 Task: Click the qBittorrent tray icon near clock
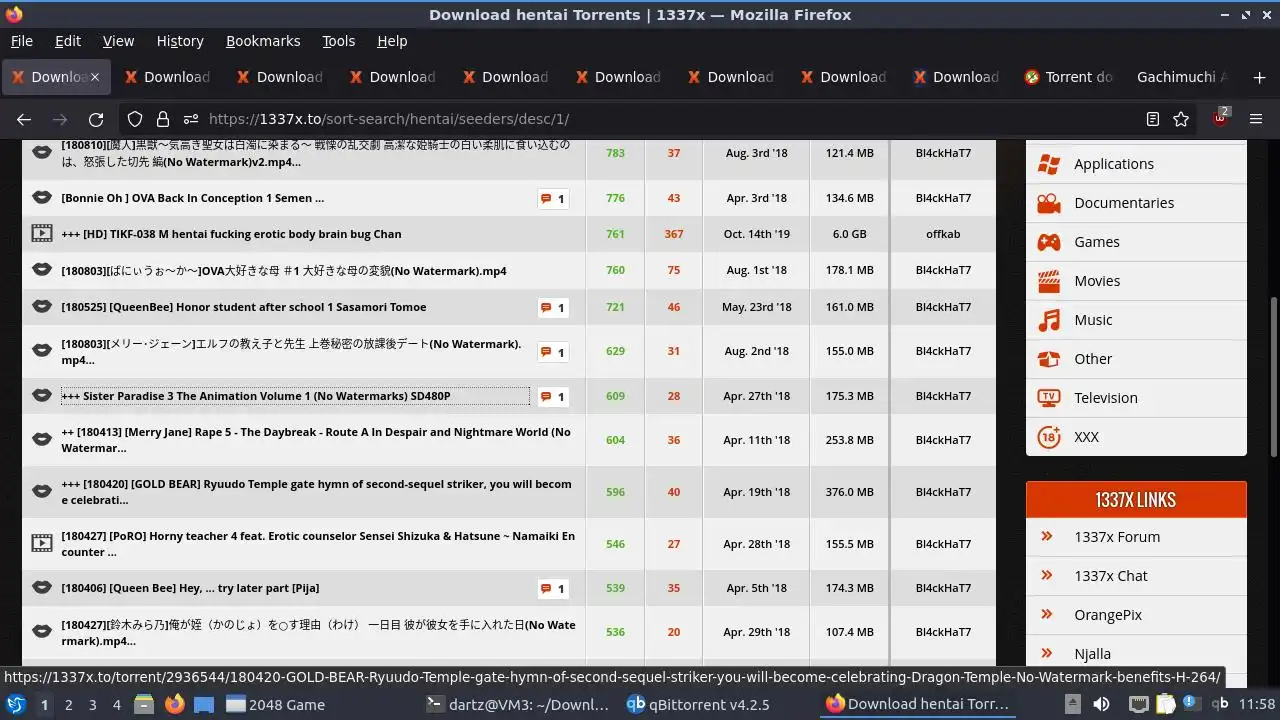pos(1221,704)
